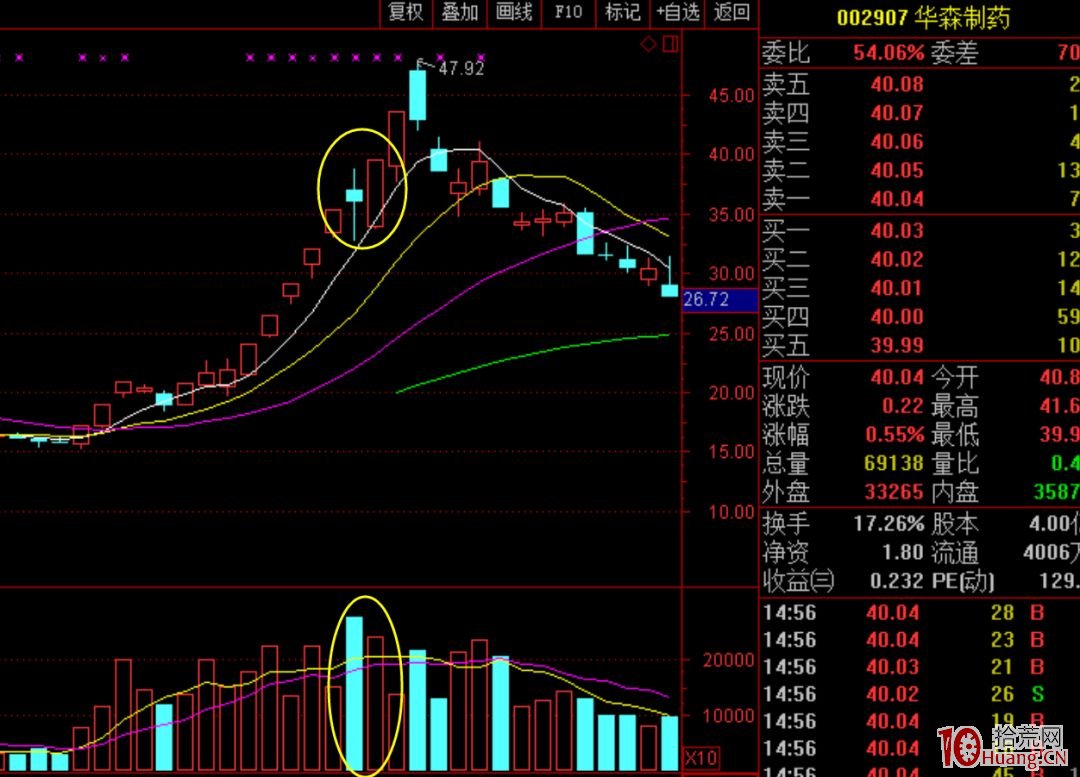Click the 涨跌 value 0.22
This screenshot has height=777, width=1080.
(x=902, y=406)
